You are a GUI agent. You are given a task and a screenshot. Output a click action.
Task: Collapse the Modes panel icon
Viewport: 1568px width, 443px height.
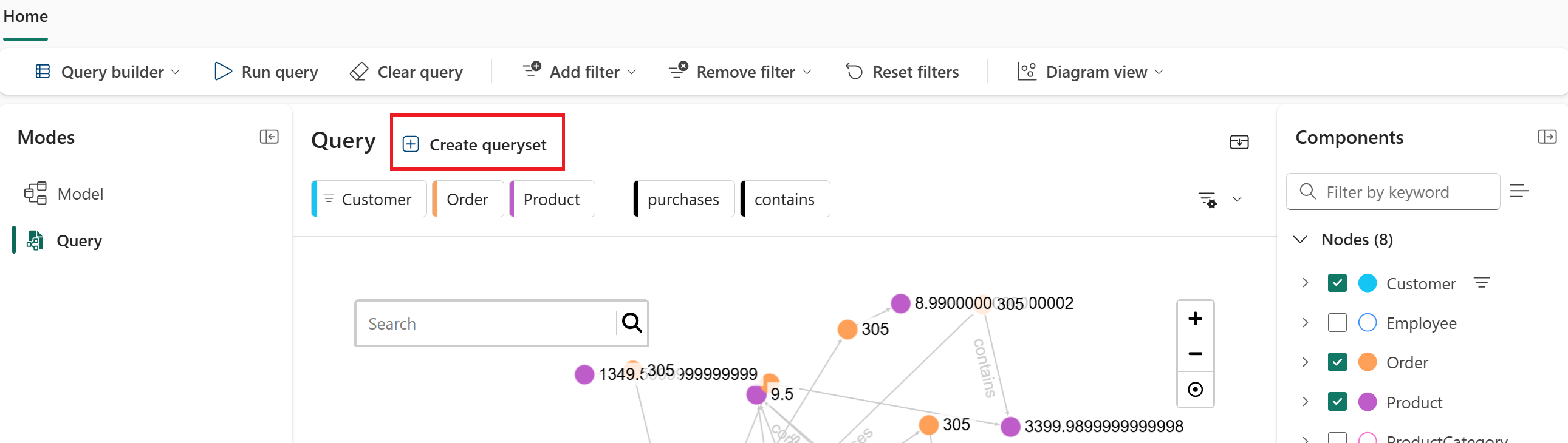[269, 137]
